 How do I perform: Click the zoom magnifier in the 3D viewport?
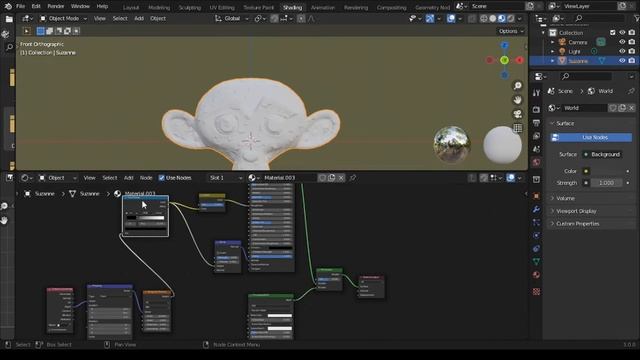point(518,86)
